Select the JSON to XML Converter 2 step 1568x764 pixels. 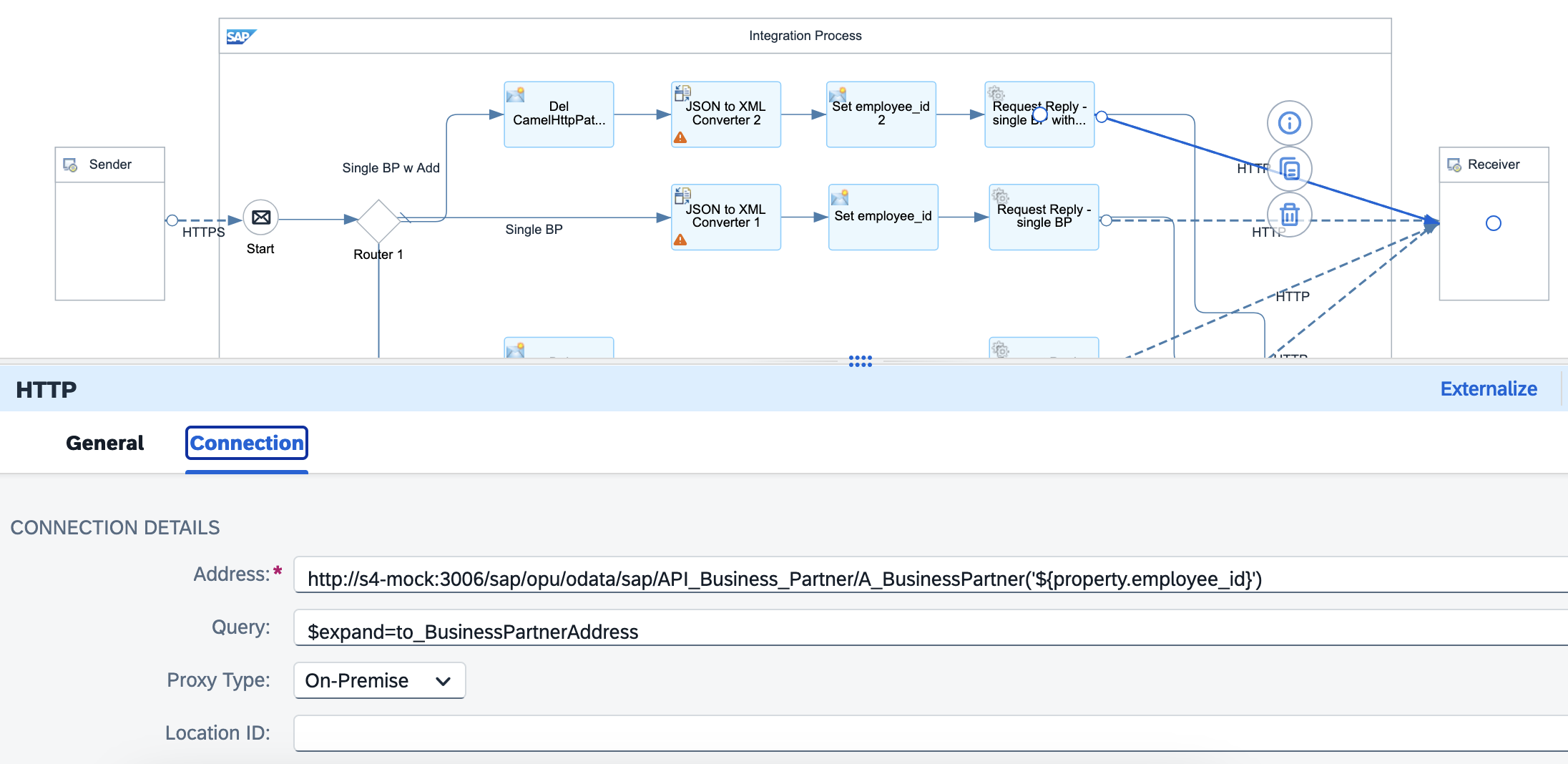[726, 114]
